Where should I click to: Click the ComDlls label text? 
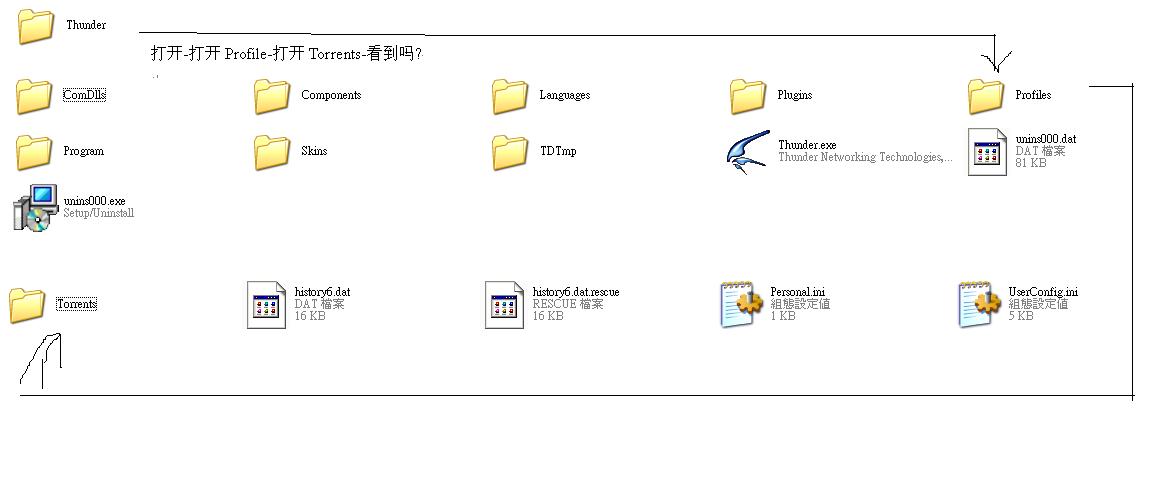click(84, 95)
